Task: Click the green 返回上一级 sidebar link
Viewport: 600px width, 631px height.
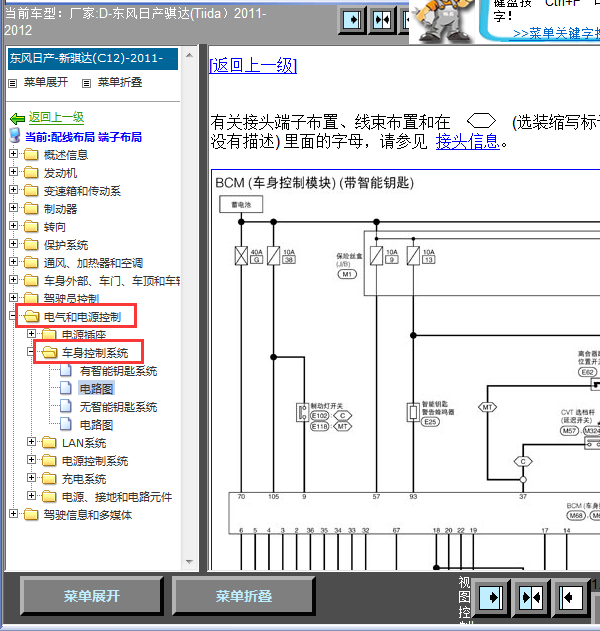Action: click(56, 117)
